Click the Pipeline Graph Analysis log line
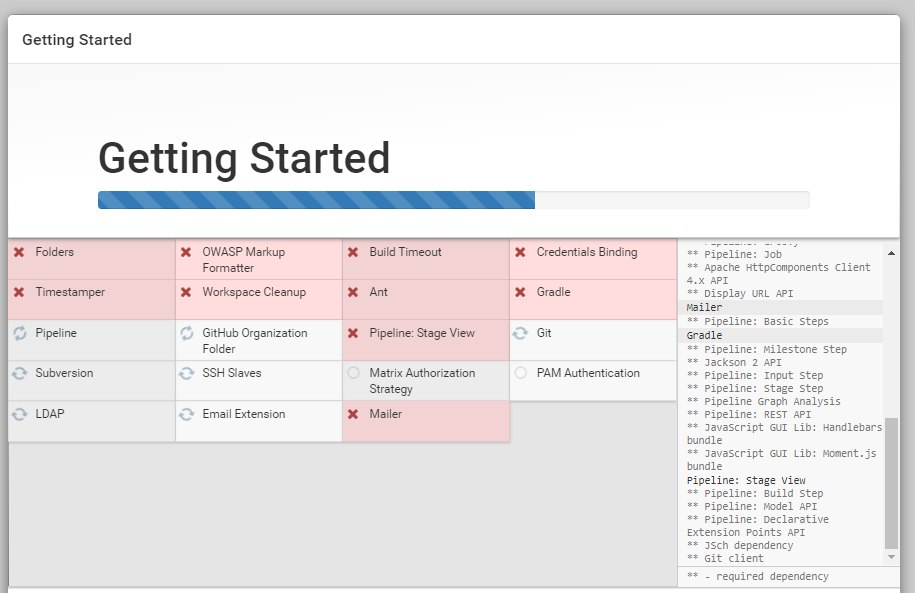915x593 pixels. coord(763,402)
